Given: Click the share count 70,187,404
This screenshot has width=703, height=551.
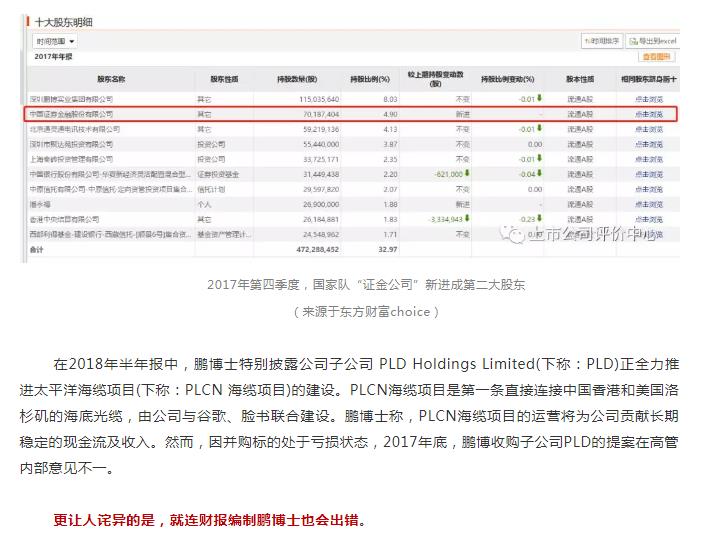Looking at the screenshot, I should (321, 114).
